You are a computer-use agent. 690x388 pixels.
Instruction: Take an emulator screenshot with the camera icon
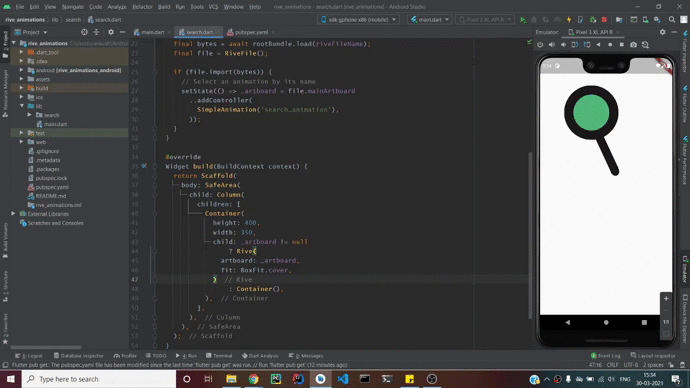pos(633,45)
